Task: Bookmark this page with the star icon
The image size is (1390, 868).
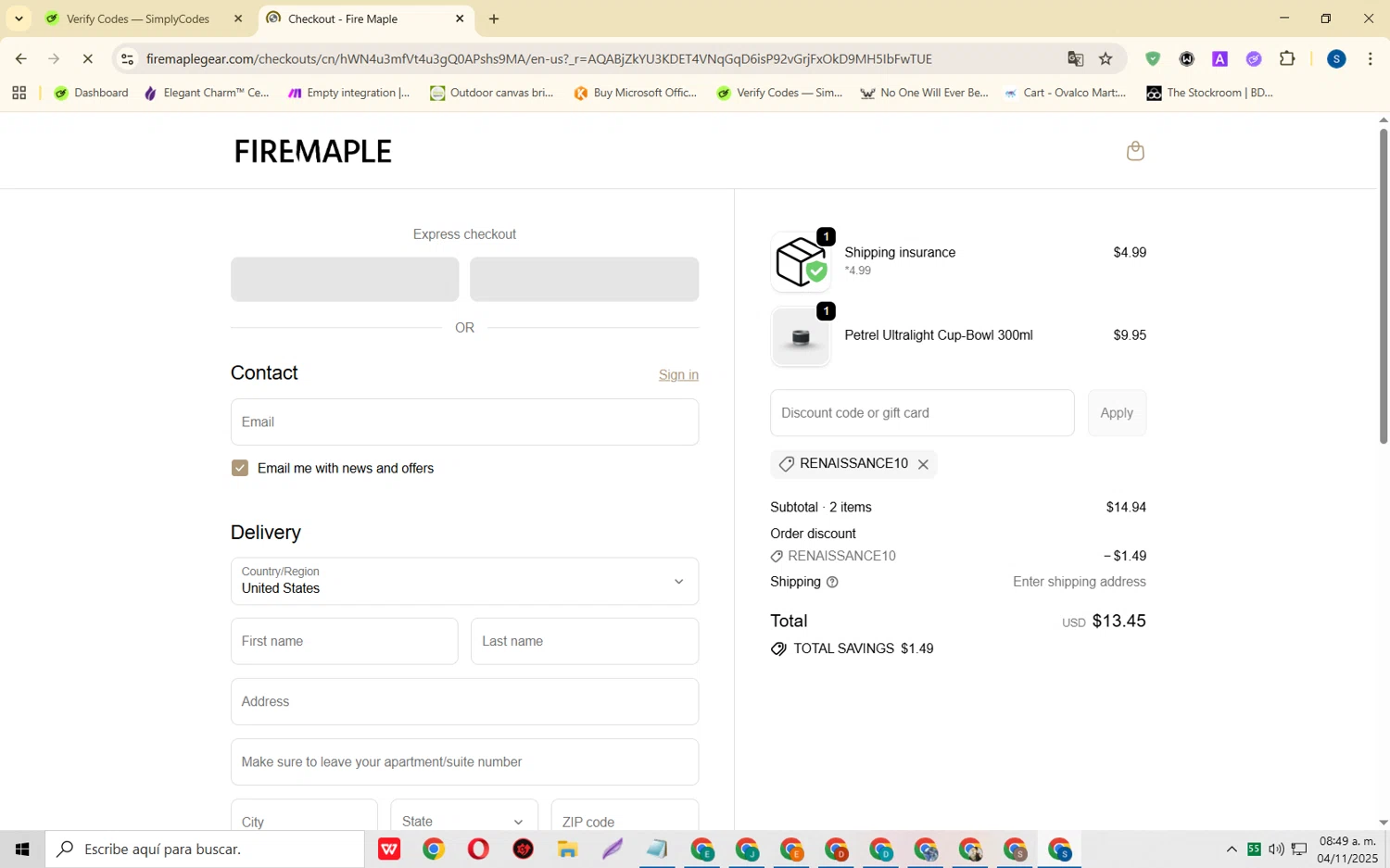Action: [x=1106, y=58]
